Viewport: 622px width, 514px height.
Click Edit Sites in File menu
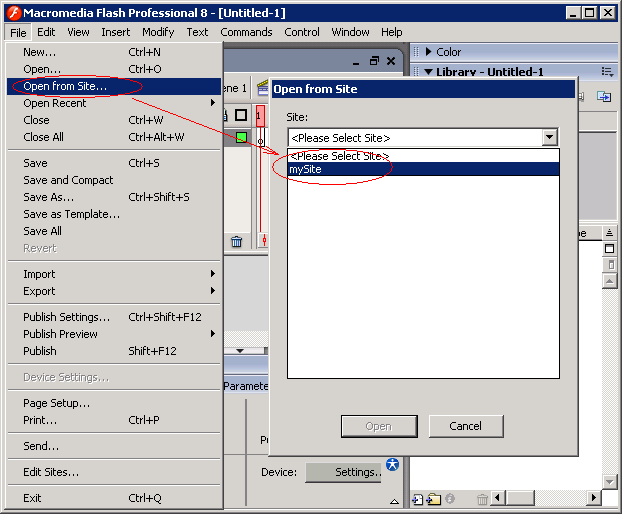click(x=51, y=472)
